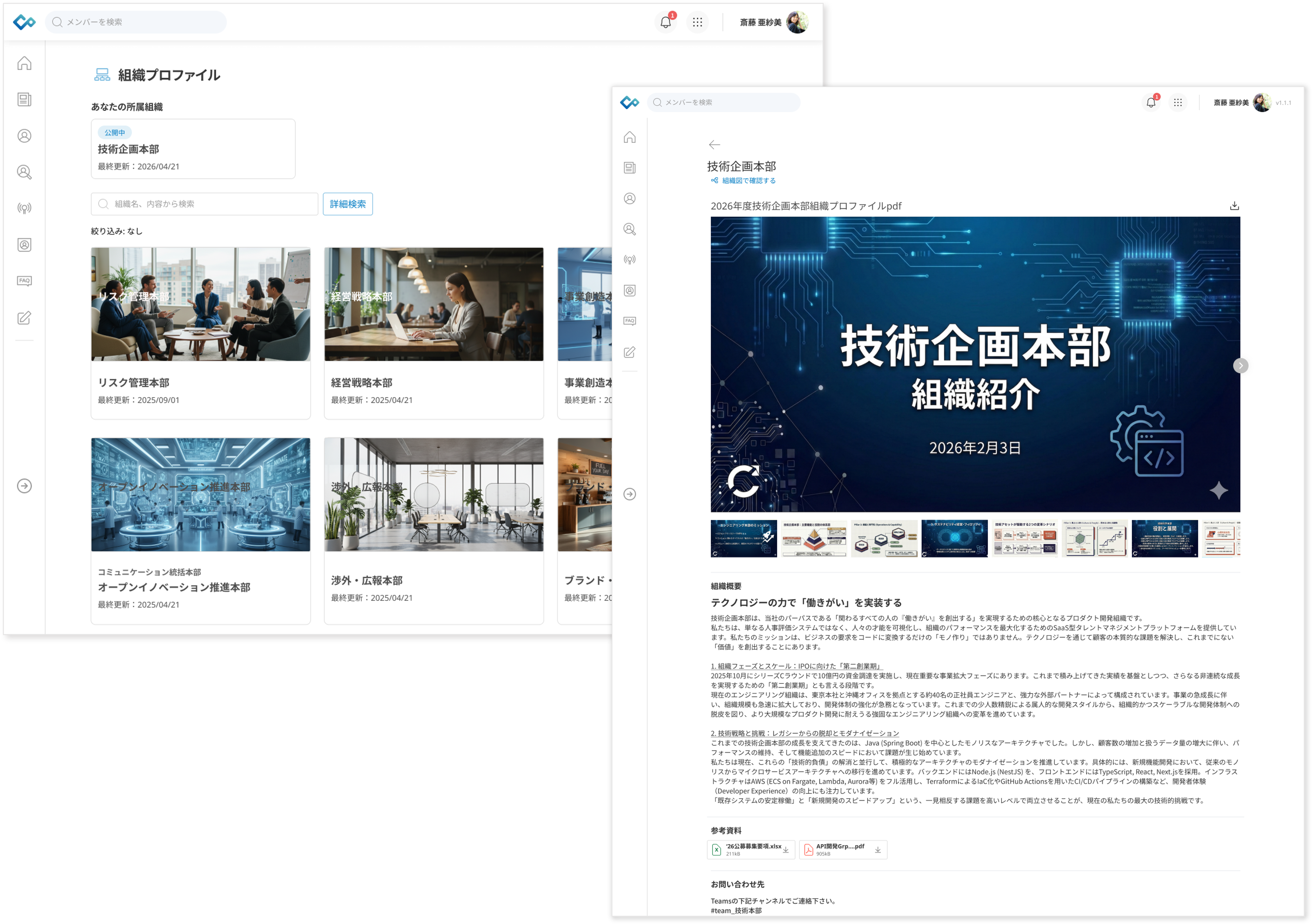The image size is (1312, 924).
Task: Click the home icon in left sidebar
Action: pyautogui.click(x=24, y=63)
